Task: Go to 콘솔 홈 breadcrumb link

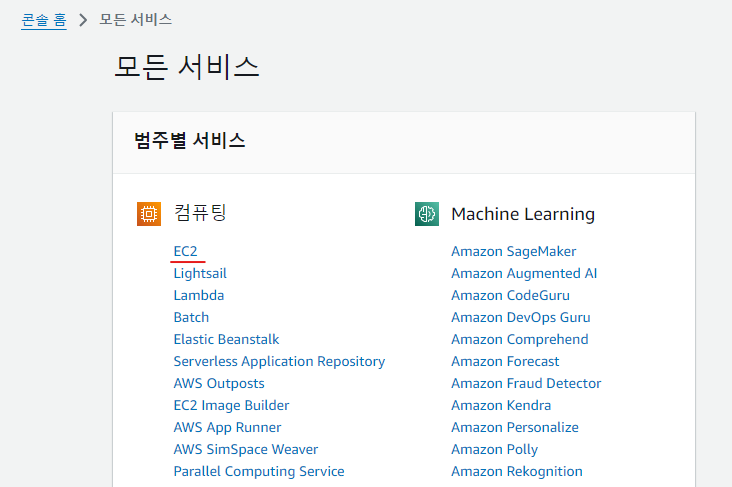Action: (x=44, y=20)
